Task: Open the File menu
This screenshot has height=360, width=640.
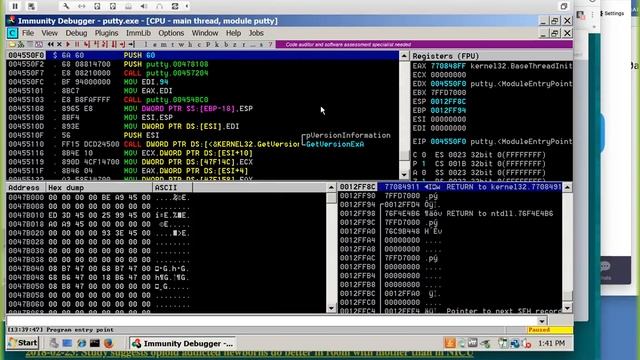Action: point(28,33)
